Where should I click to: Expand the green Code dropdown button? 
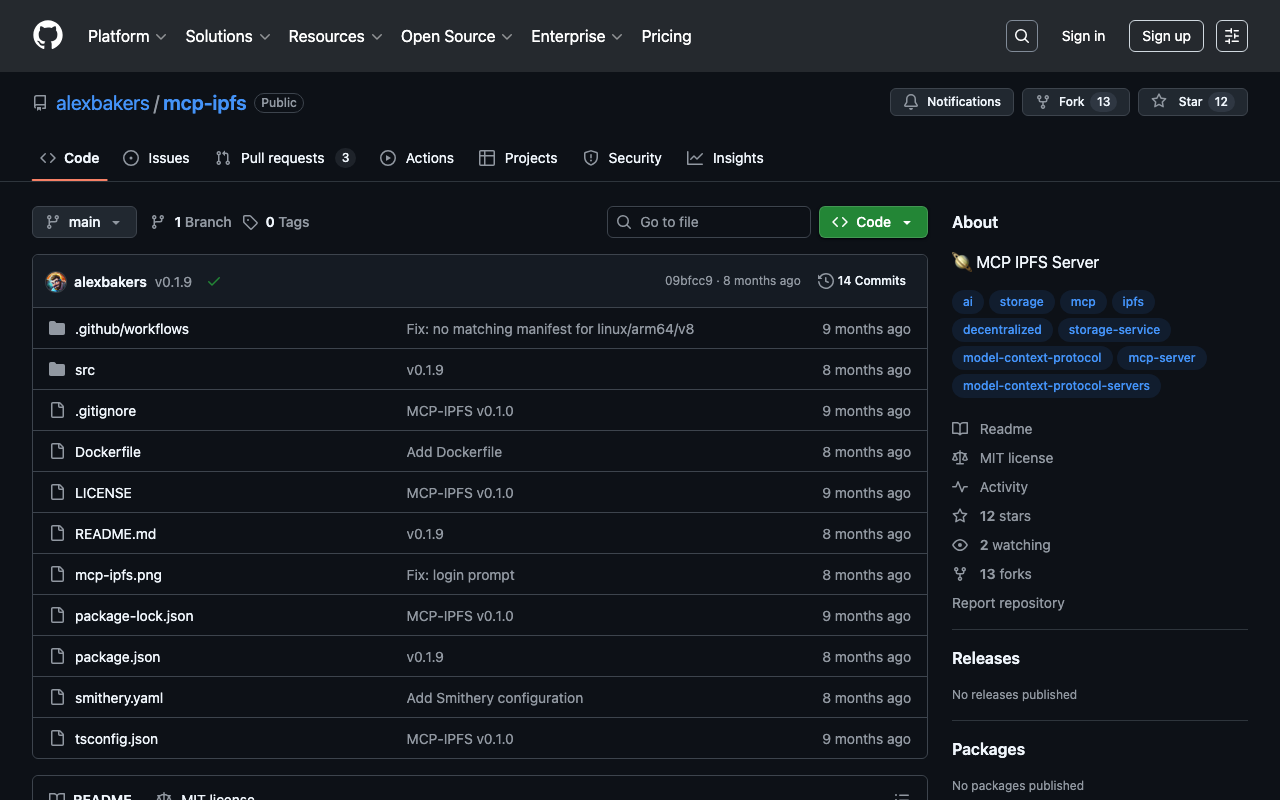(872, 222)
